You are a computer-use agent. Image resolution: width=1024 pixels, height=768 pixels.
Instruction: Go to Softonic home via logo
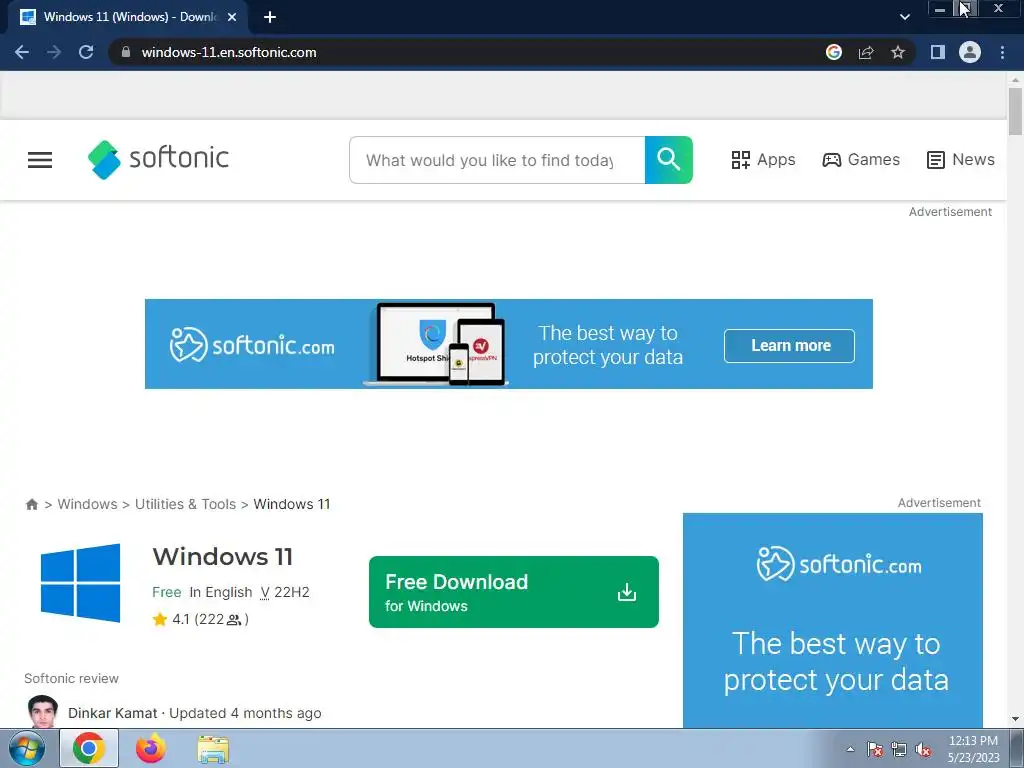click(x=158, y=159)
